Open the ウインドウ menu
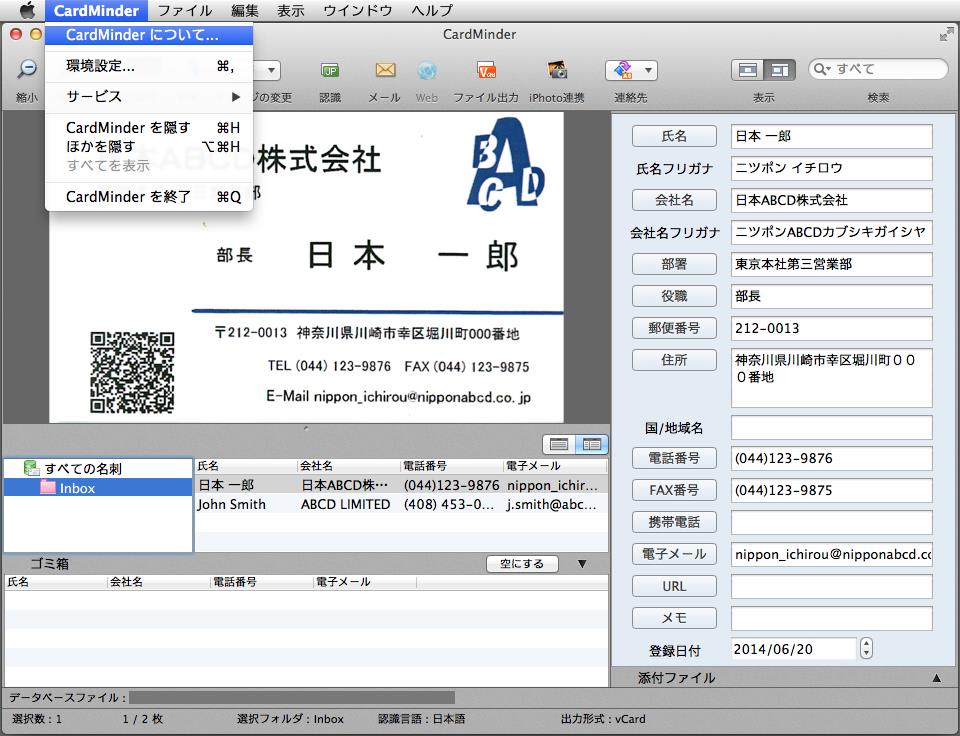Viewport: 960px width, 736px height. pos(358,10)
